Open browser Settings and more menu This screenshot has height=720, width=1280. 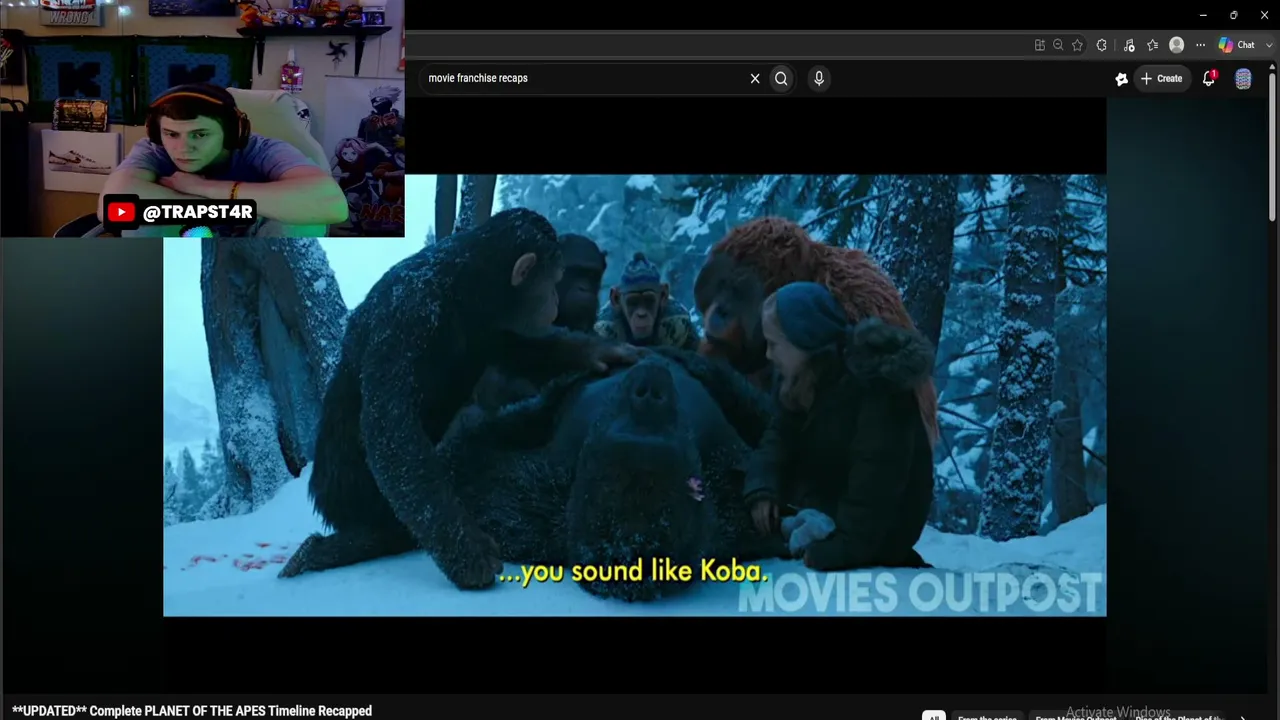tap(1200, 45)
